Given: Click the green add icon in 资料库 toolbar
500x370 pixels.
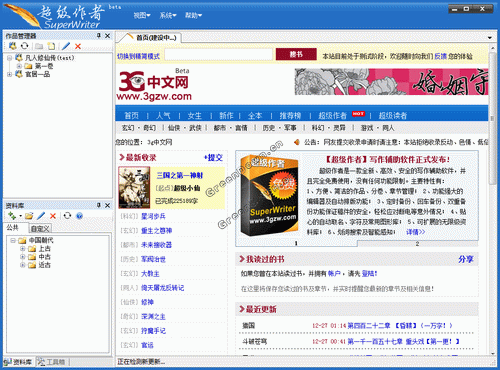Looking at the screenshot, I should point(12,216).
